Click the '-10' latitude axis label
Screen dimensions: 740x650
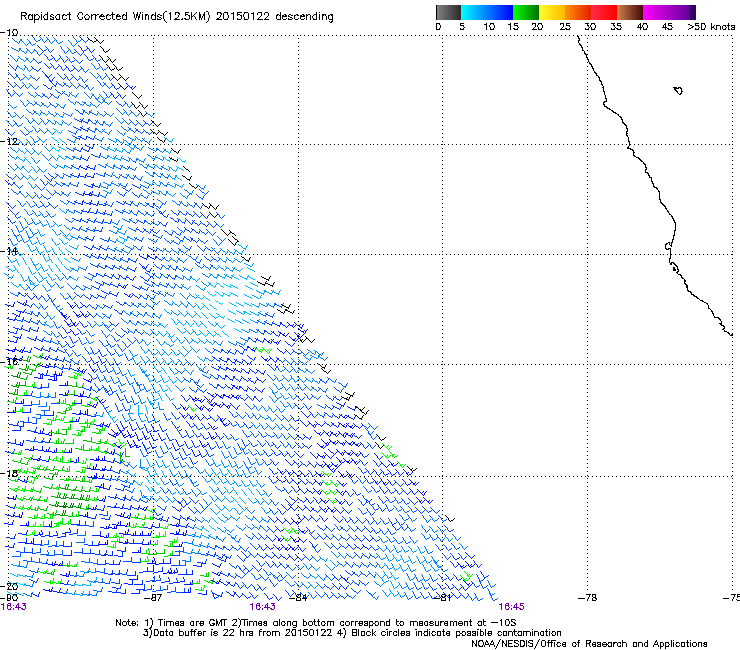click(x=9, y=33)
